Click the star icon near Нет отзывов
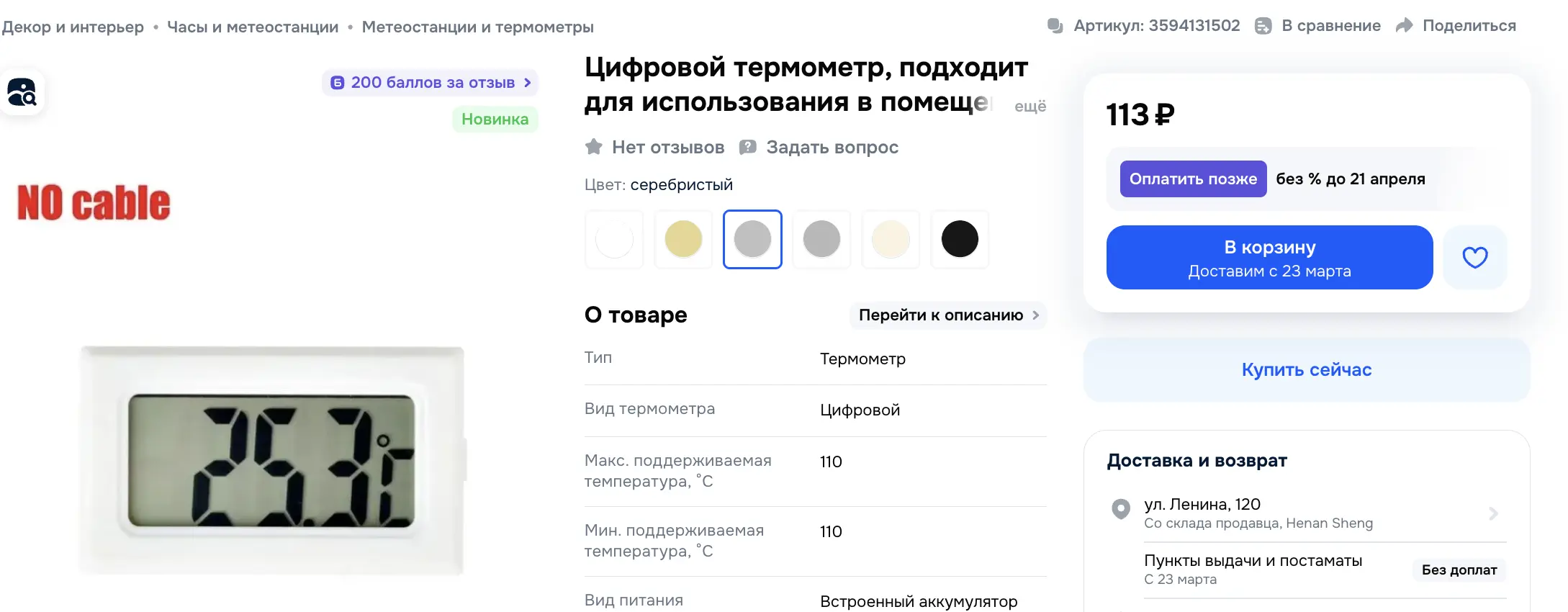The height and width of the screenshot is (612, 1568). point(593,147)
